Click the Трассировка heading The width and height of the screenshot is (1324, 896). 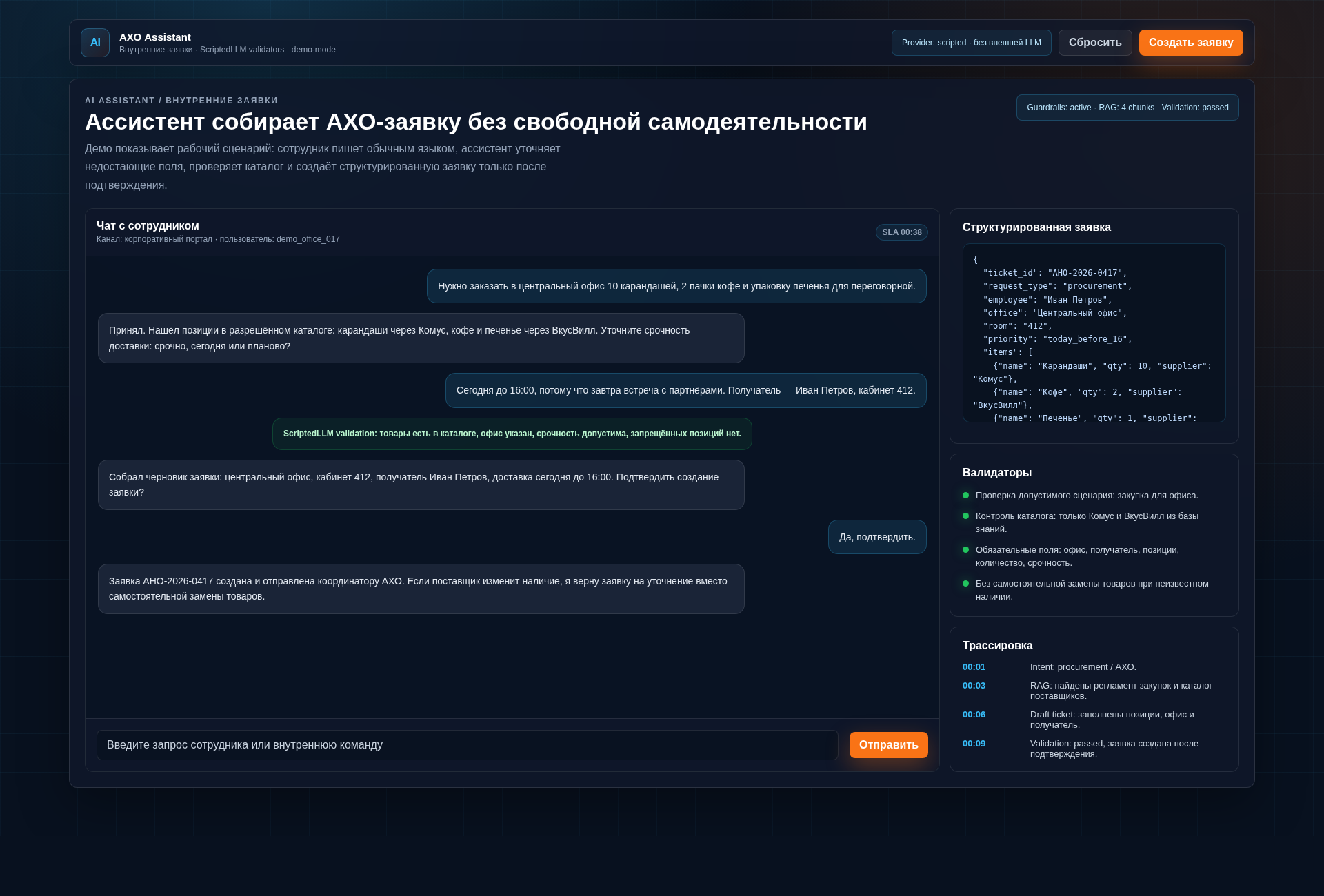(x=997, y=646)
